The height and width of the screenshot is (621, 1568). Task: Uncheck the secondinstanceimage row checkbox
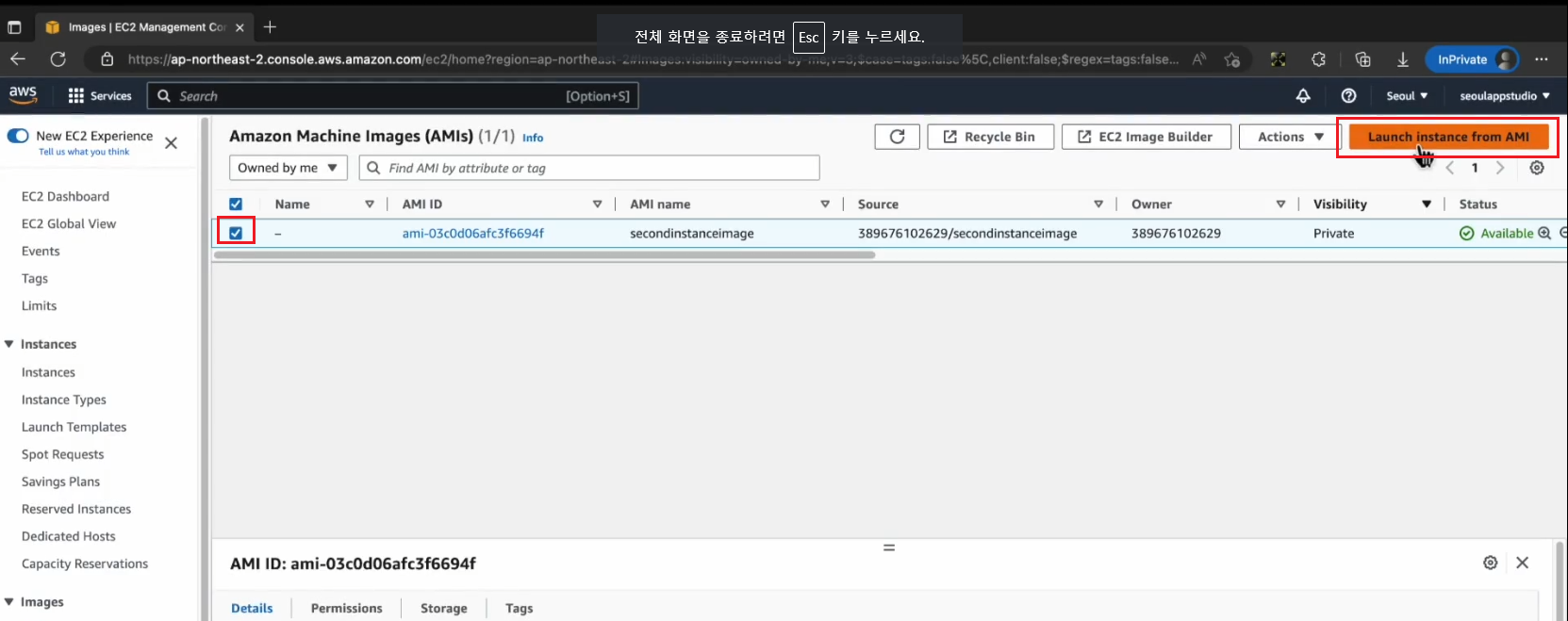(236, 233)
